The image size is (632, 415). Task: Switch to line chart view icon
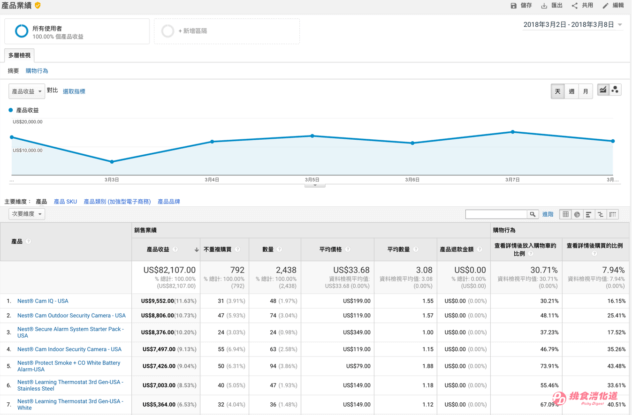[x=603, y=90]
